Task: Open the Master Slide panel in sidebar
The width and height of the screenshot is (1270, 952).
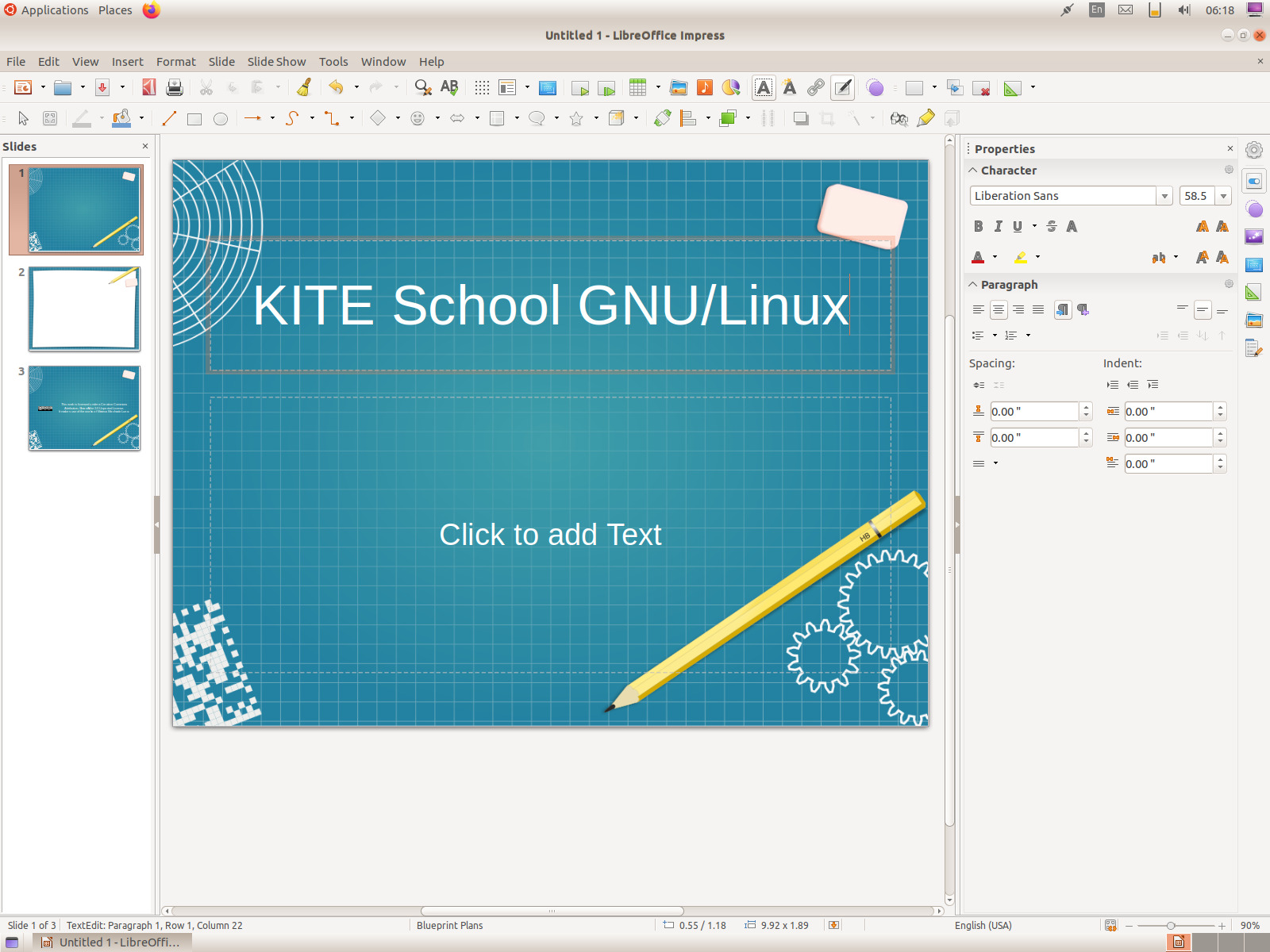Action: (x=1254, y=264)
